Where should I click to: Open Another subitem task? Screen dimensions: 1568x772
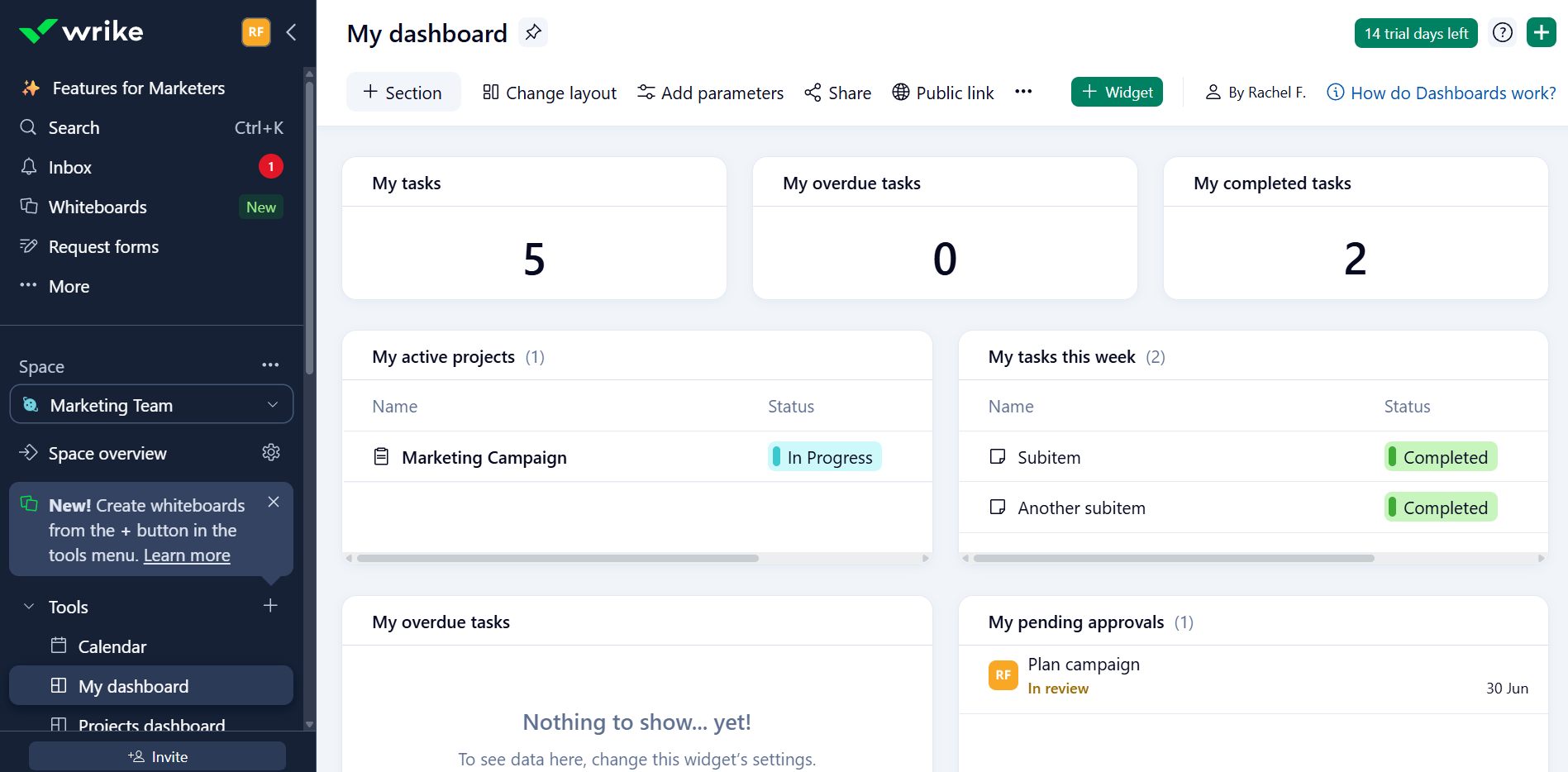coord(1081,508)
